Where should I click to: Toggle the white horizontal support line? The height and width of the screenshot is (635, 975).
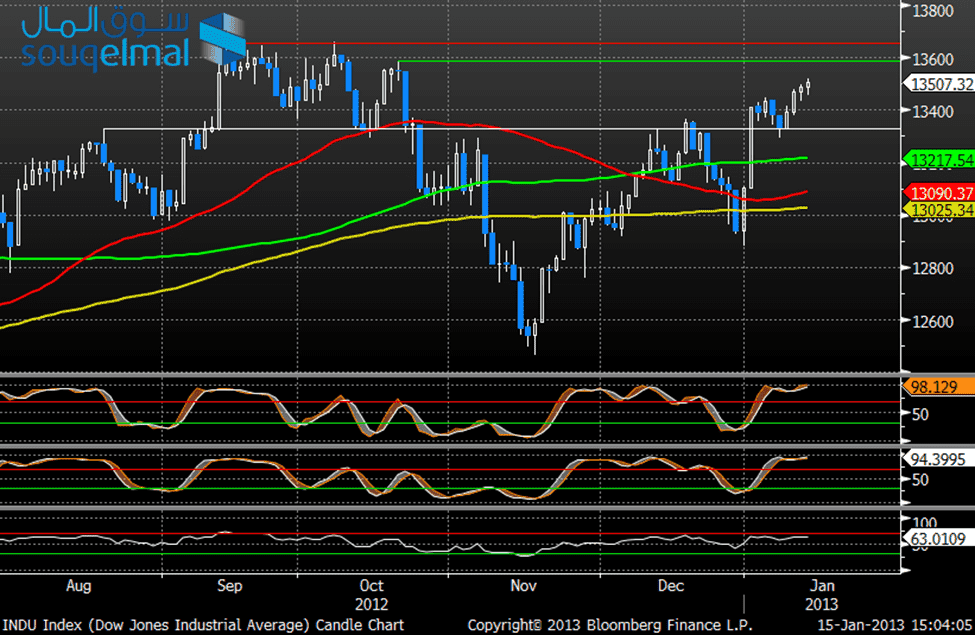coord(450,128)
